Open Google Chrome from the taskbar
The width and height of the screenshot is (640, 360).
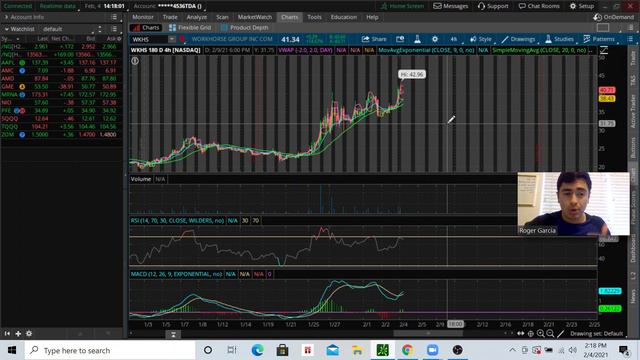(x=407, y=350)
